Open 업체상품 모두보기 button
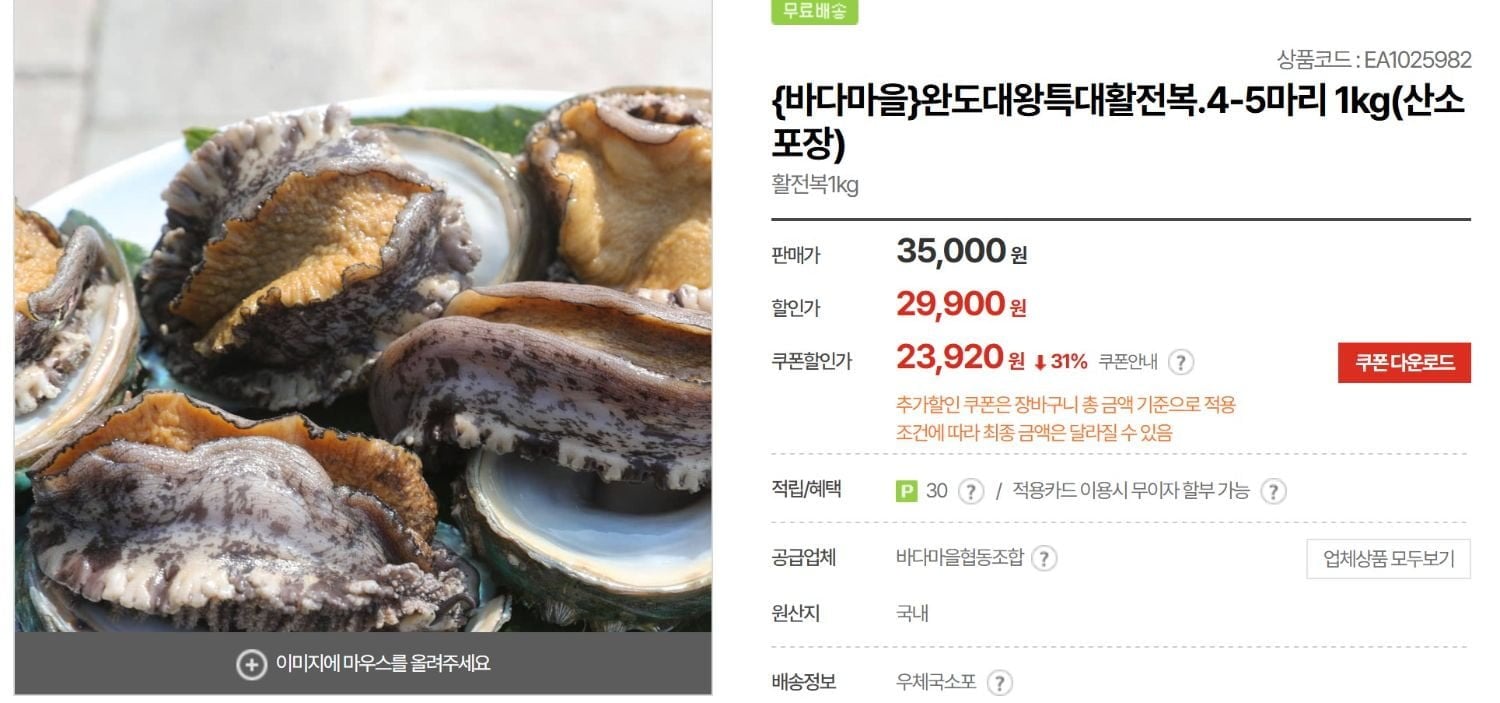This screenshot has height=703, width=1500. (x=1388, y=558)
